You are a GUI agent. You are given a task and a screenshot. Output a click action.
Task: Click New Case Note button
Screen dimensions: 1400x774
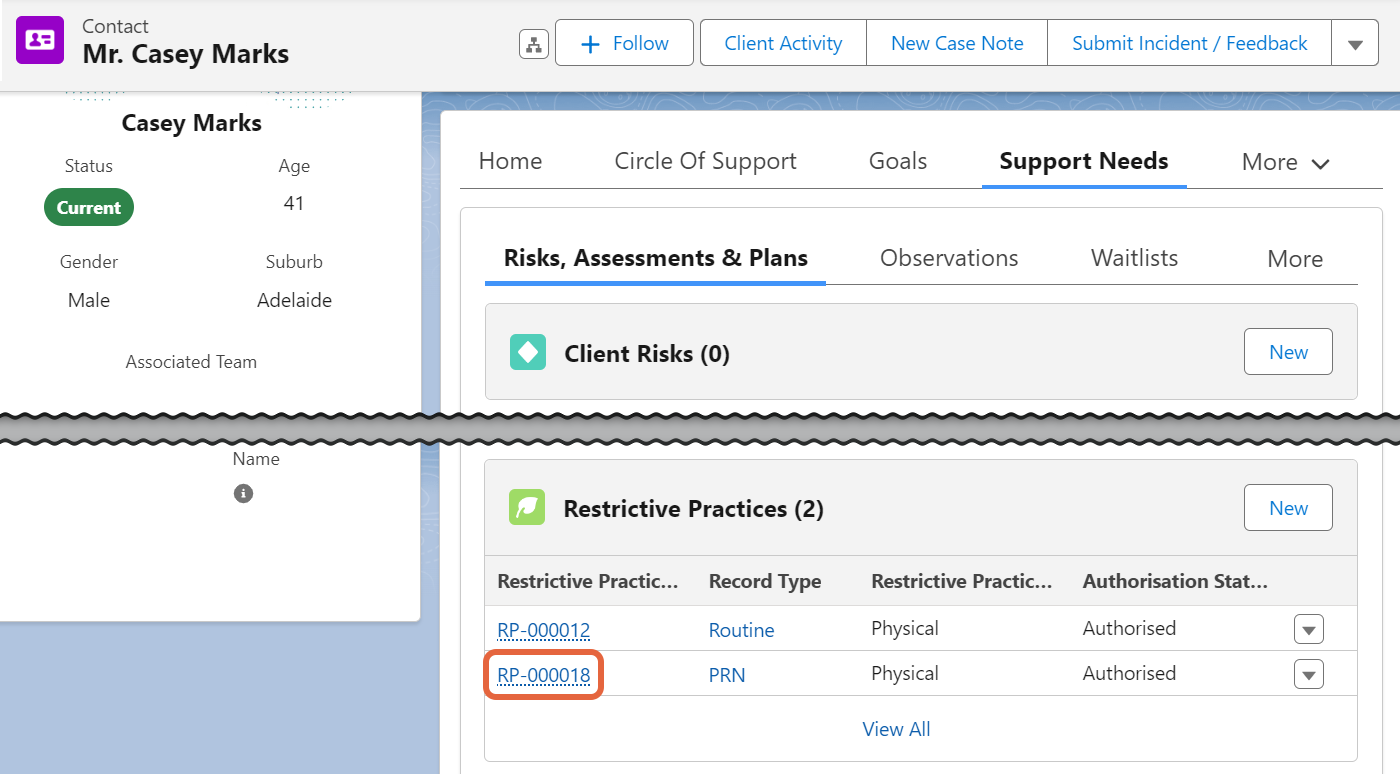point(956,43)
